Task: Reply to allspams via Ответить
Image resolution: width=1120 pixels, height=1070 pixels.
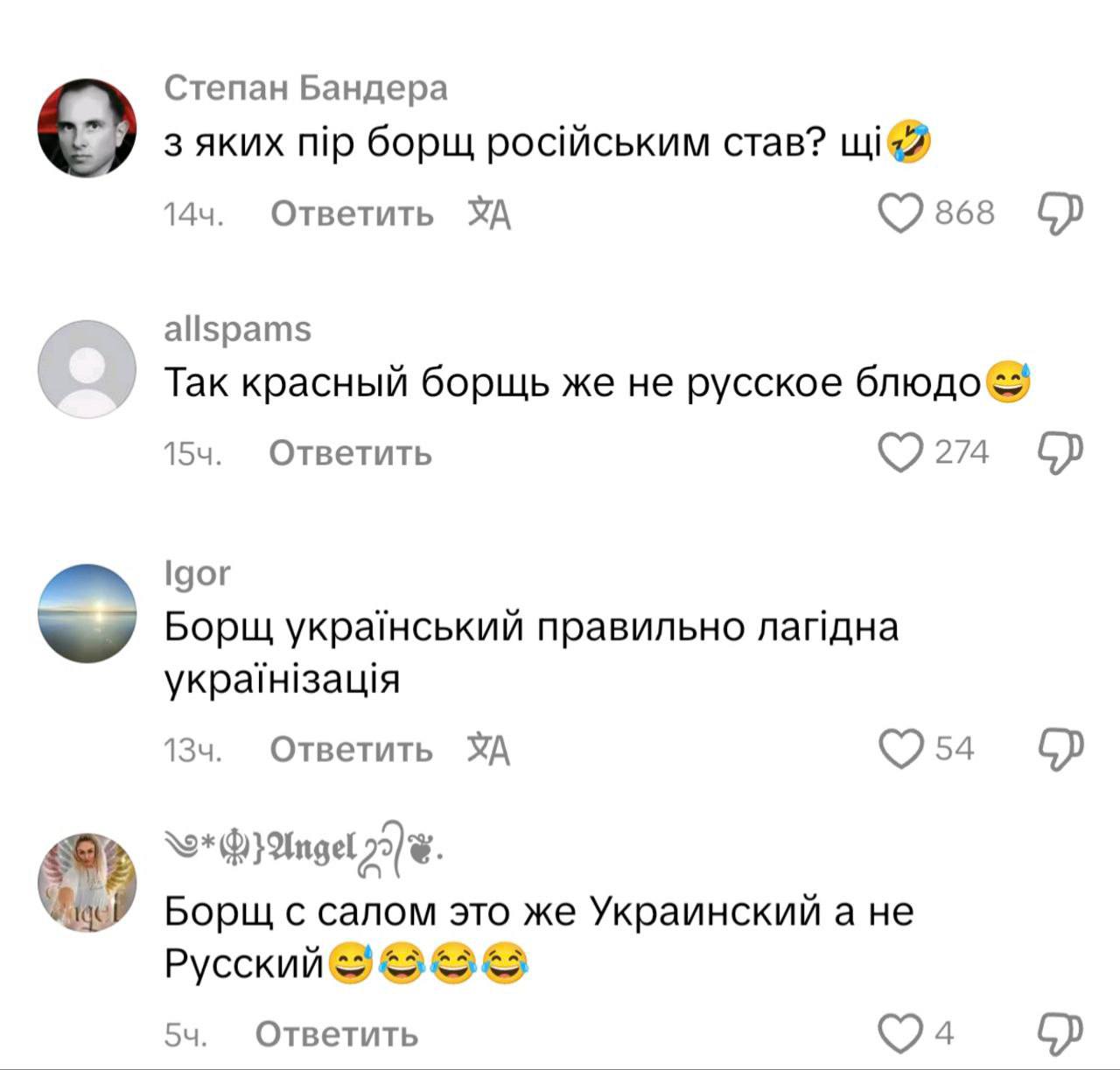Action: click(x=350, y=453)
